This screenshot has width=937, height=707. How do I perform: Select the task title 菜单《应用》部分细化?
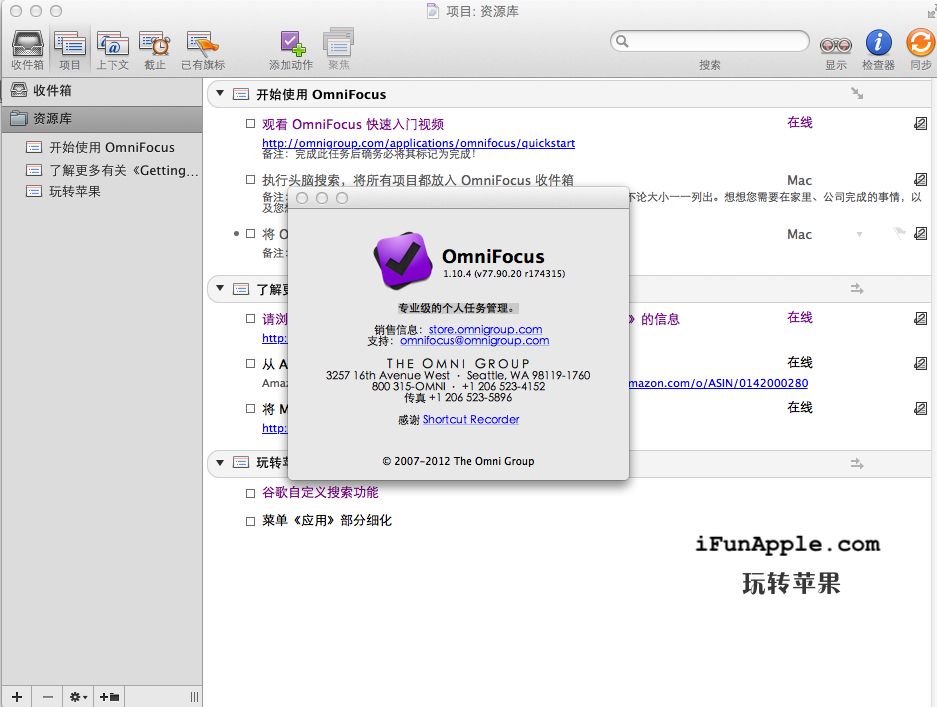pos(327,521)
